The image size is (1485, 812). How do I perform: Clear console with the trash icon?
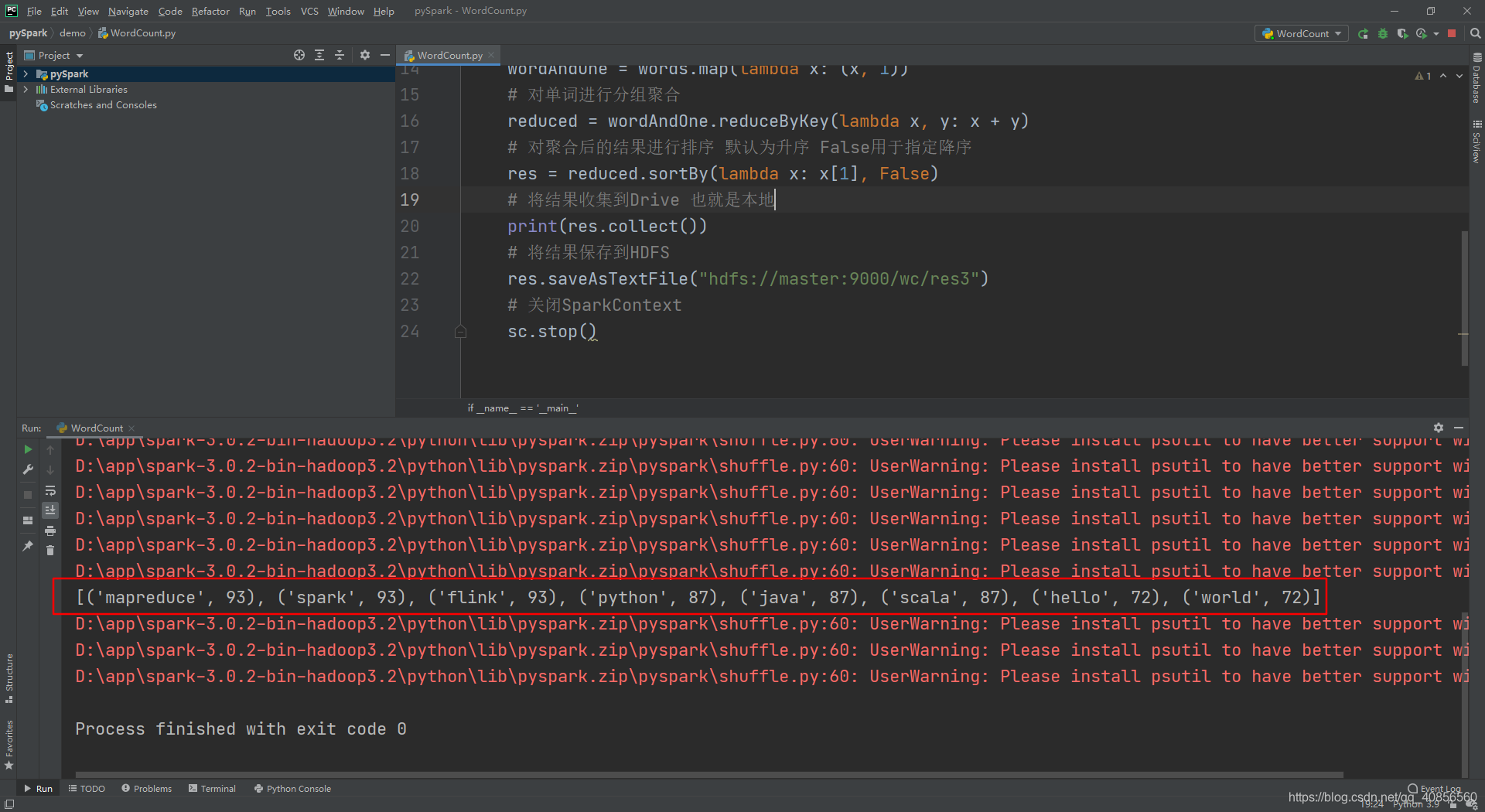click(50, 551)
